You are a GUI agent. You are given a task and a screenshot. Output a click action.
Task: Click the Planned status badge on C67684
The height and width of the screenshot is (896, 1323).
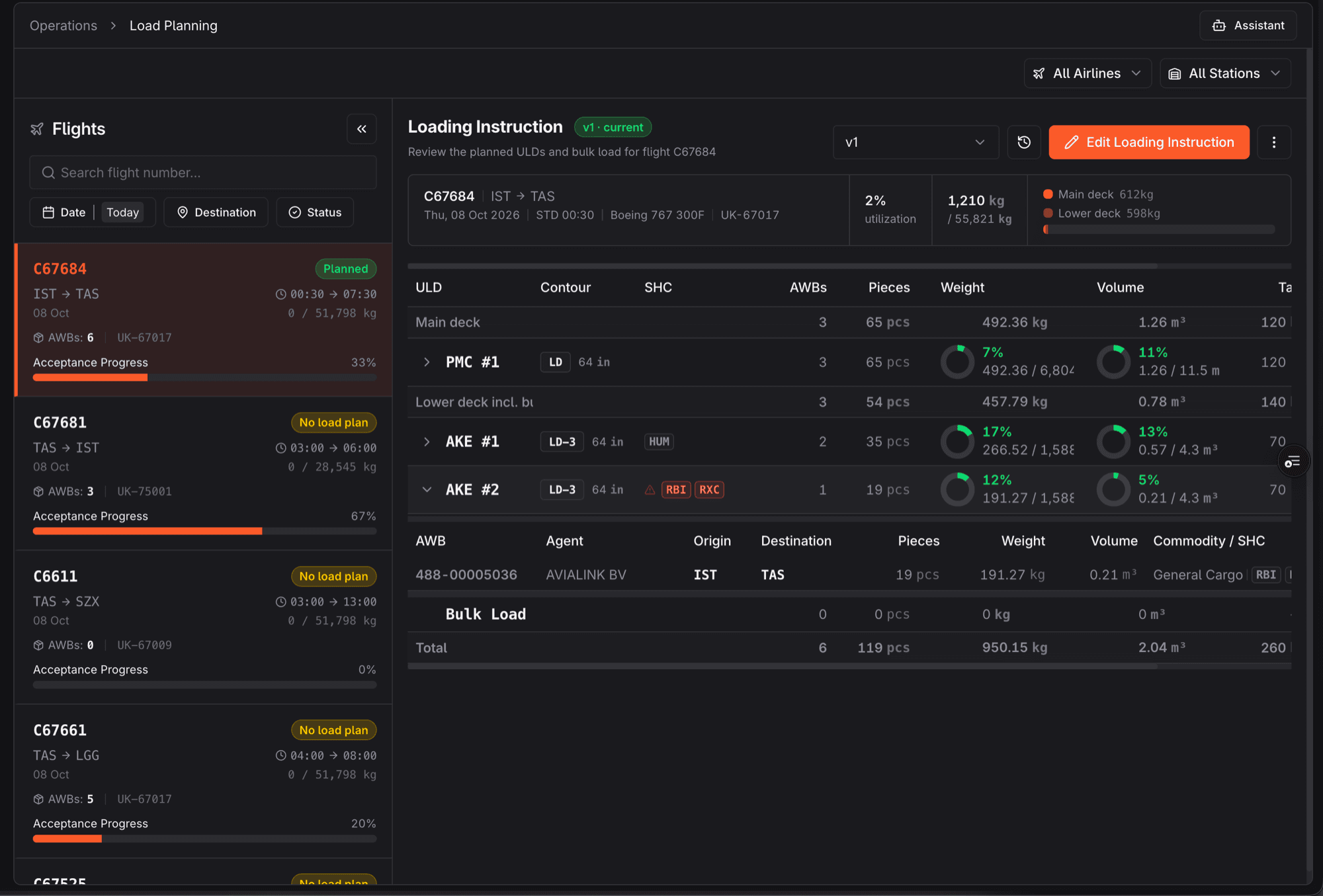(x=345, y=269)
